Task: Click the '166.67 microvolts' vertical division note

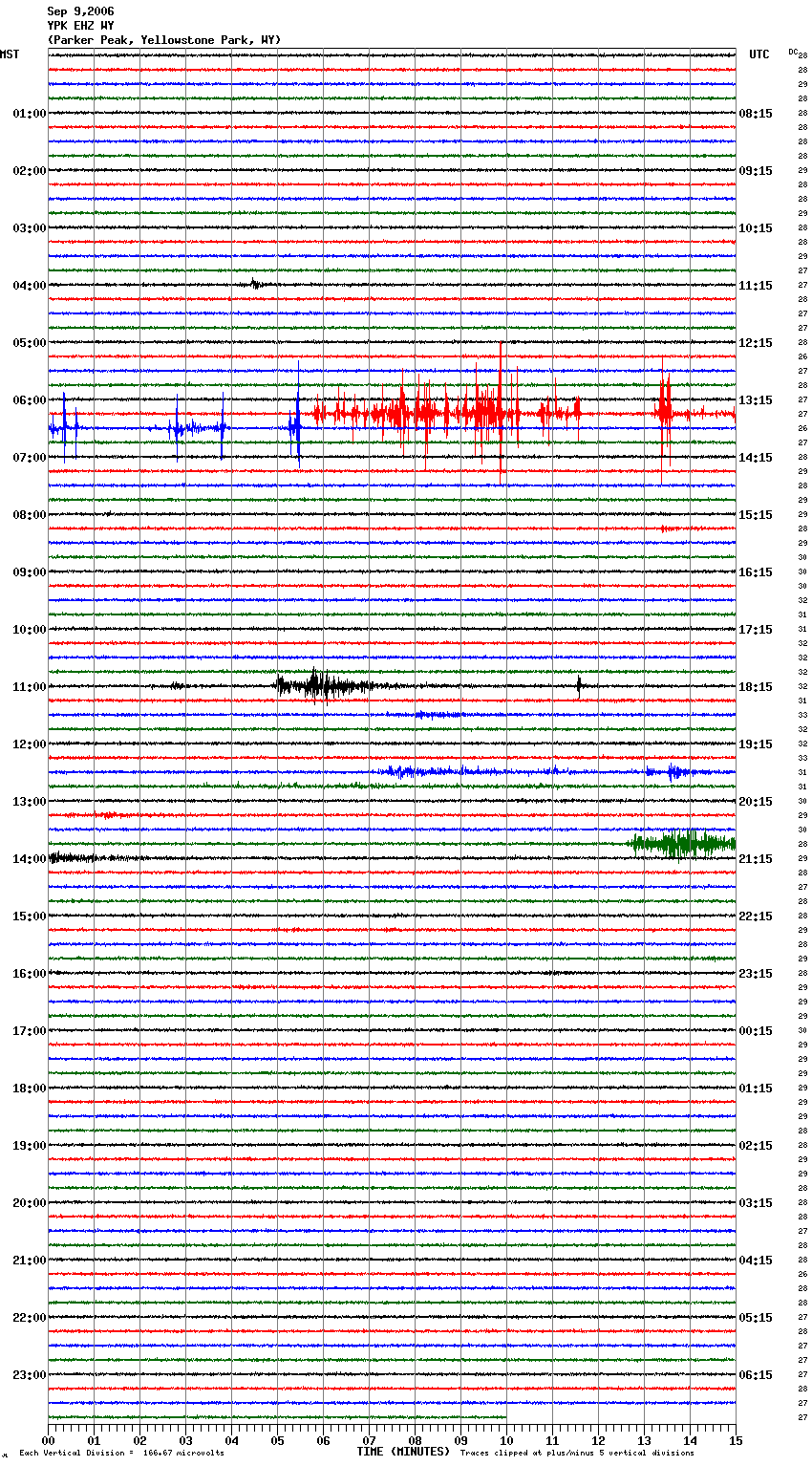Action: pos(182,1453)
